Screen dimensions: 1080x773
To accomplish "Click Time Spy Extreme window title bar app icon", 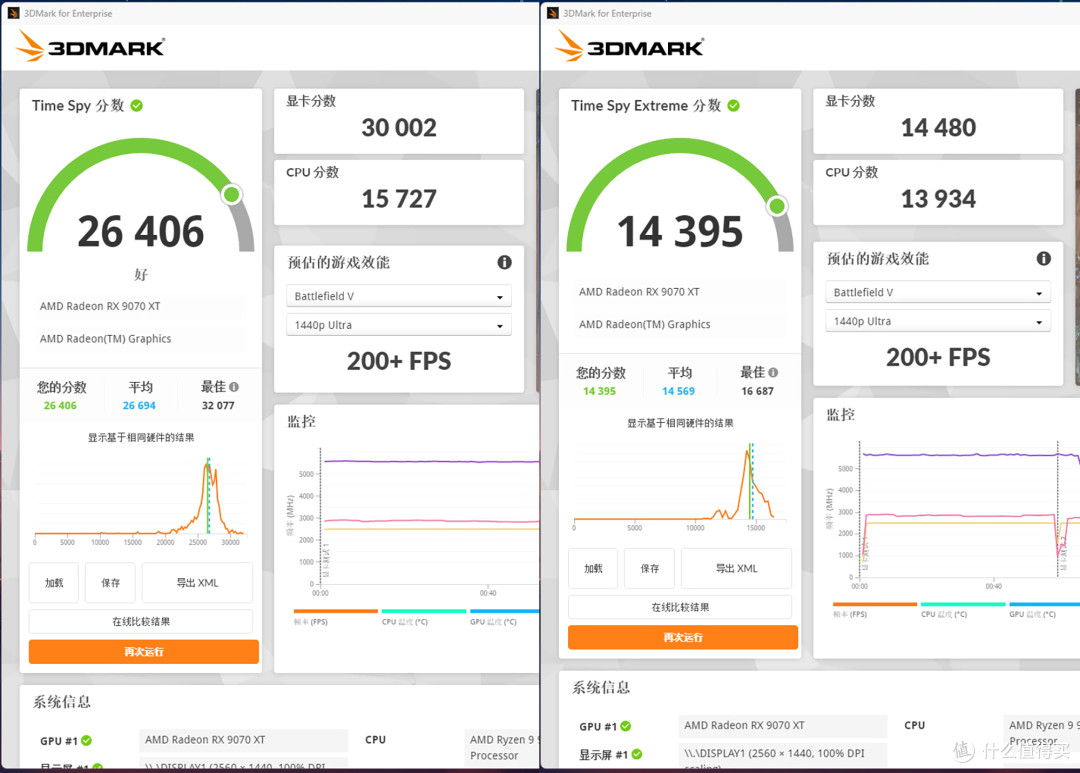I will (552, 13).
